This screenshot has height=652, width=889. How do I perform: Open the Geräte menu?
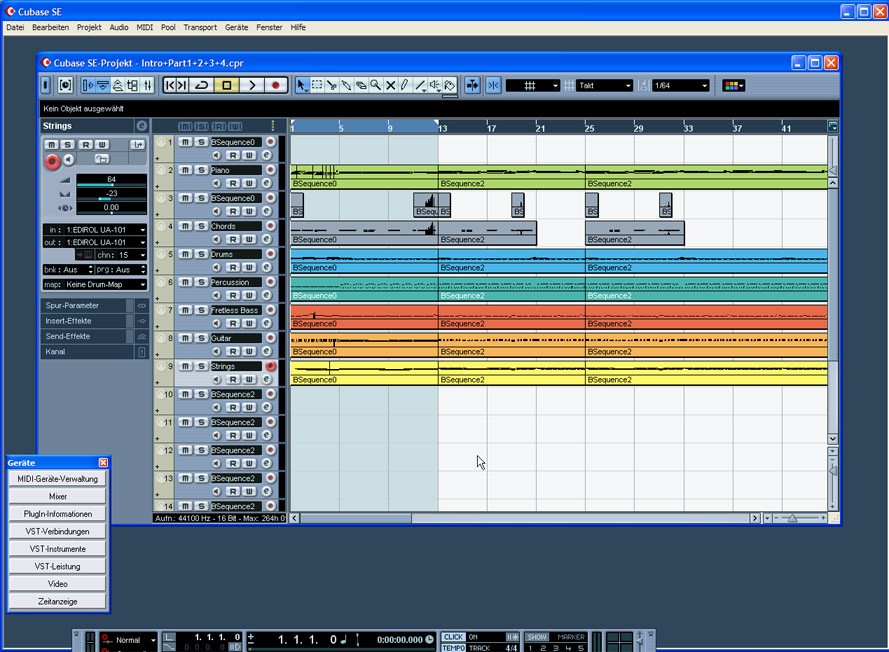coord(236,27)
